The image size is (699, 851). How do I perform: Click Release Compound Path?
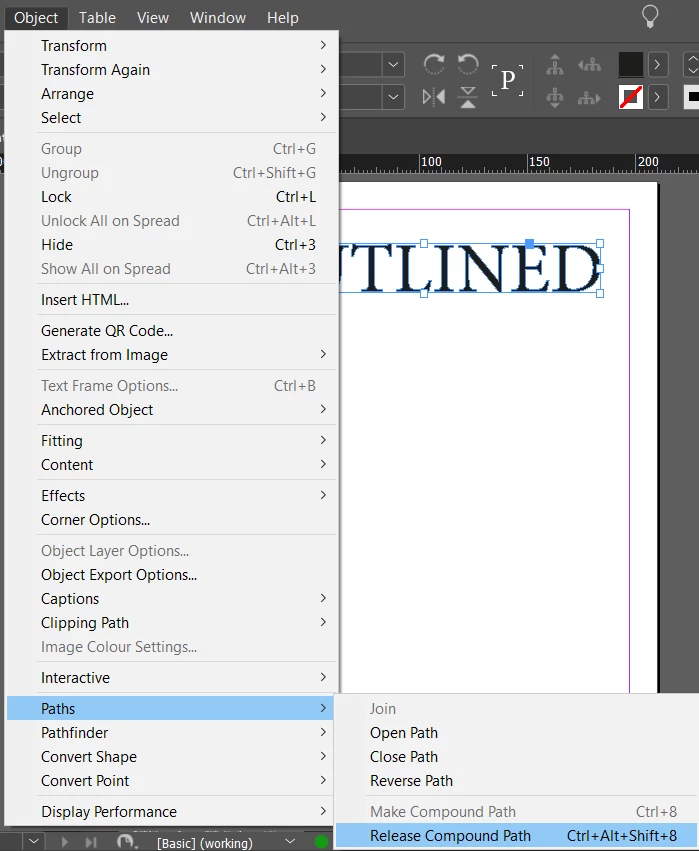tap(516, 836)
